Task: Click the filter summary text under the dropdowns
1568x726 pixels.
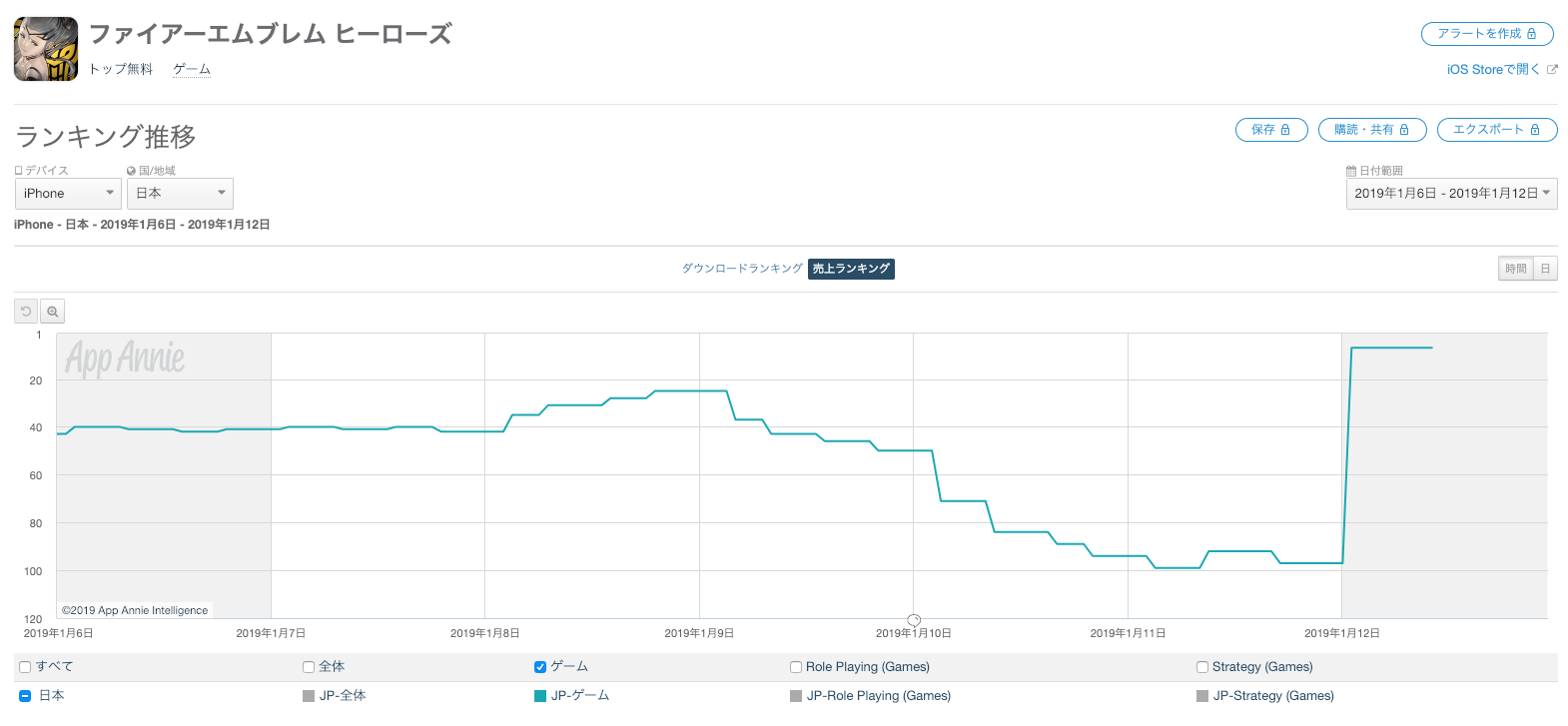Action: (142, 225)
